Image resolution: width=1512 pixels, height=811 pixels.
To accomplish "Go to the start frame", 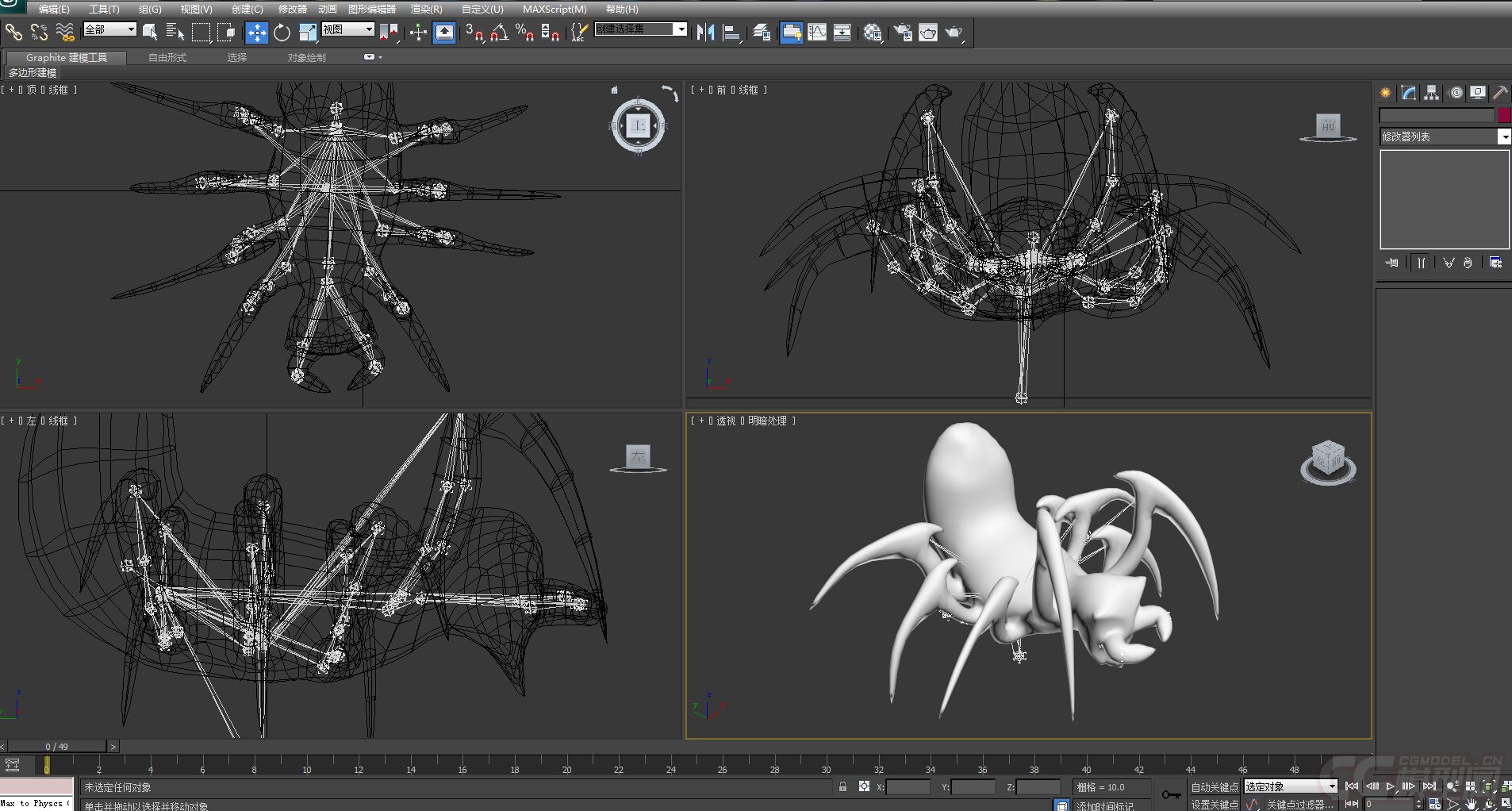I will [1352, 786].
